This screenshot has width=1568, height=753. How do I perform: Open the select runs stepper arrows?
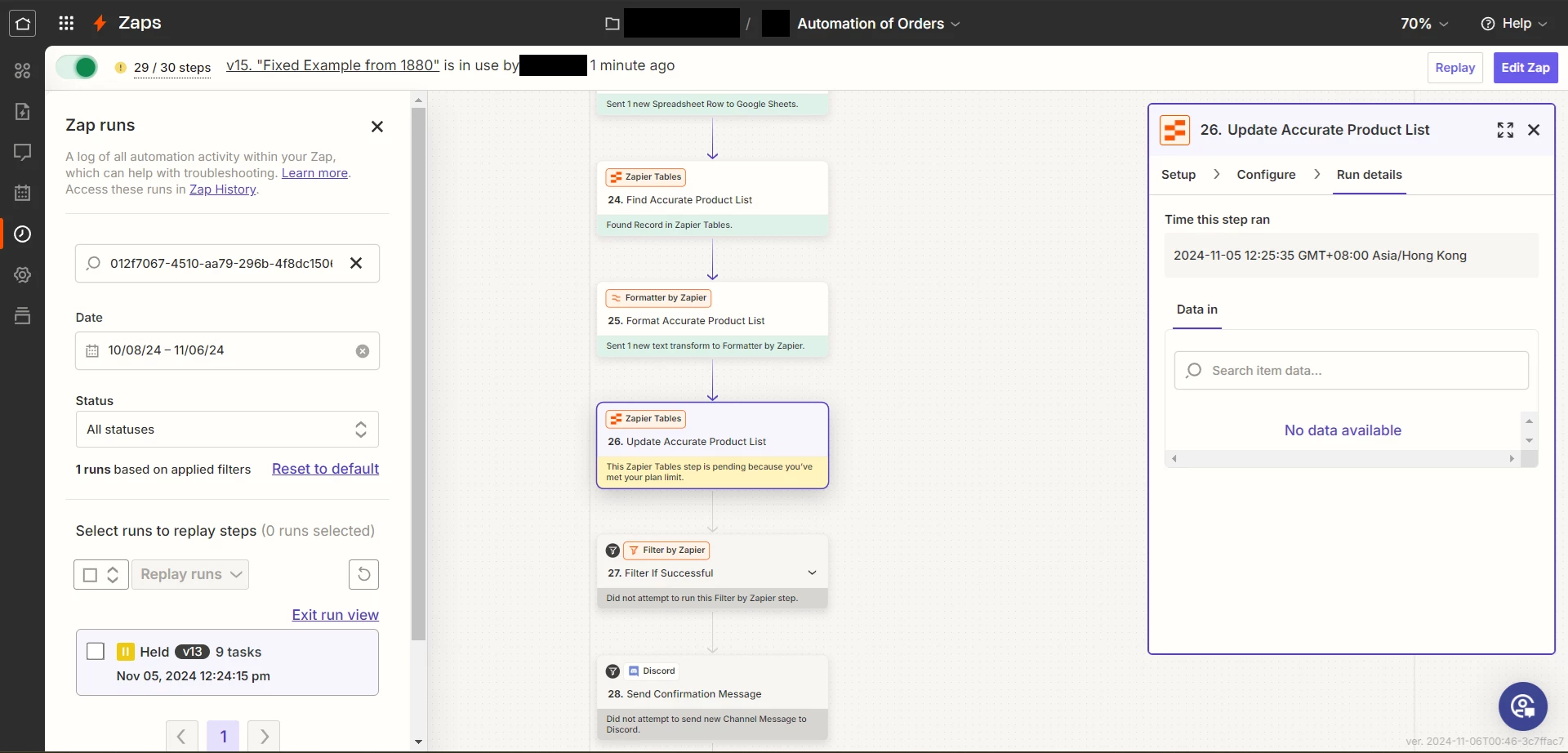pos(114,575)
